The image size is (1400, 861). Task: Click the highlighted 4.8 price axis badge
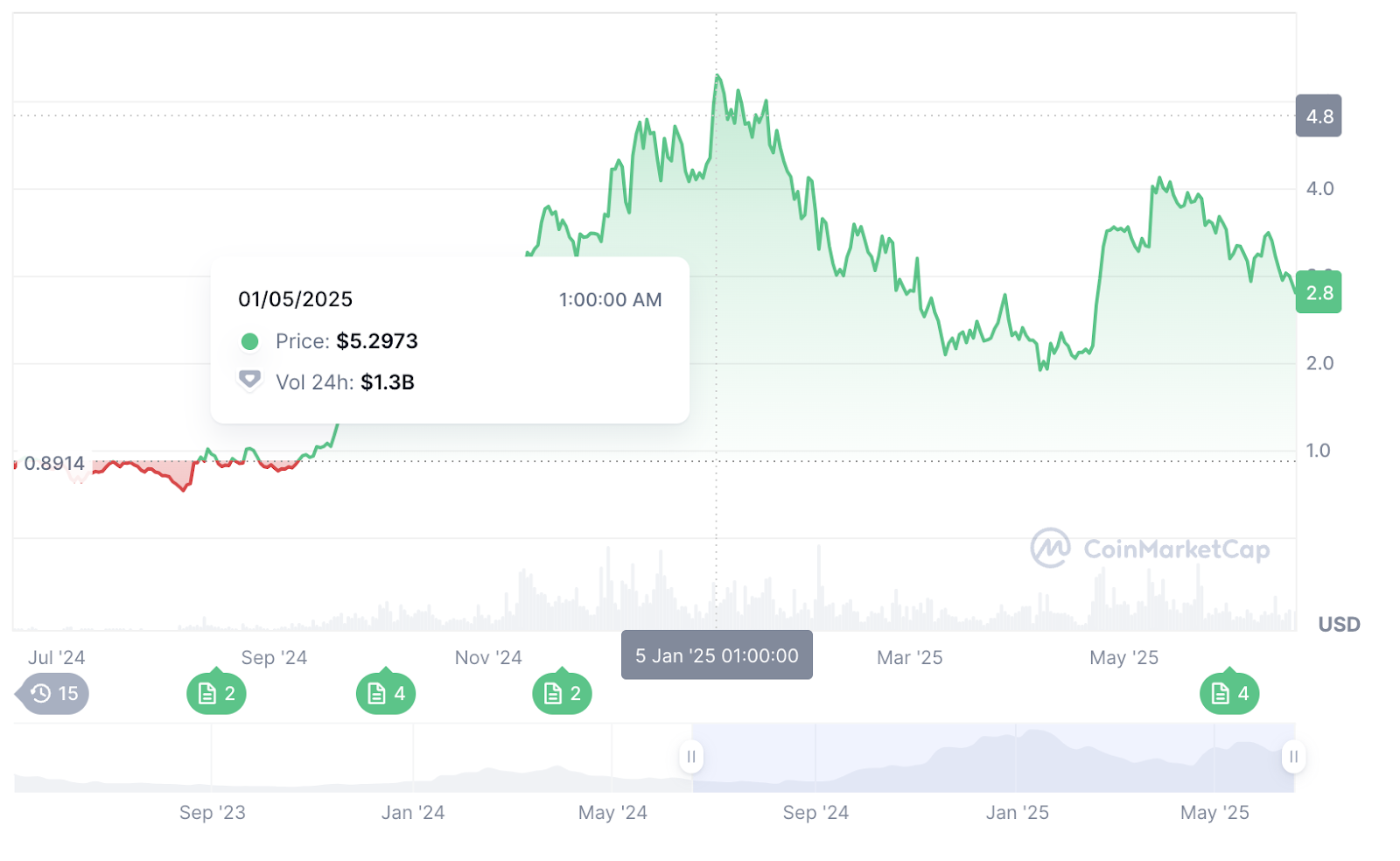(x=1319, y=115)
